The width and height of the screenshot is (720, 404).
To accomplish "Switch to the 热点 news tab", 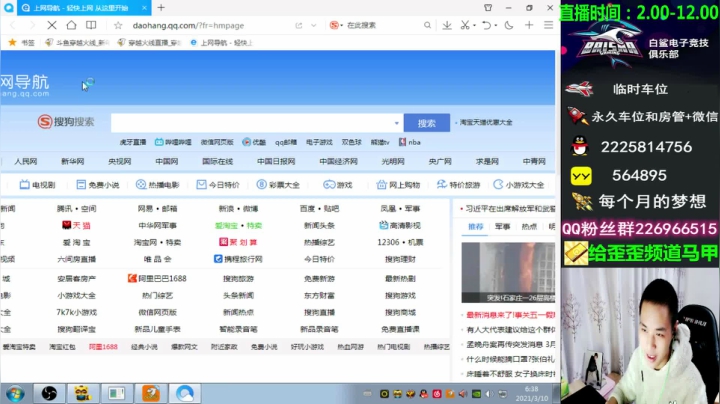I will point(529,226).
